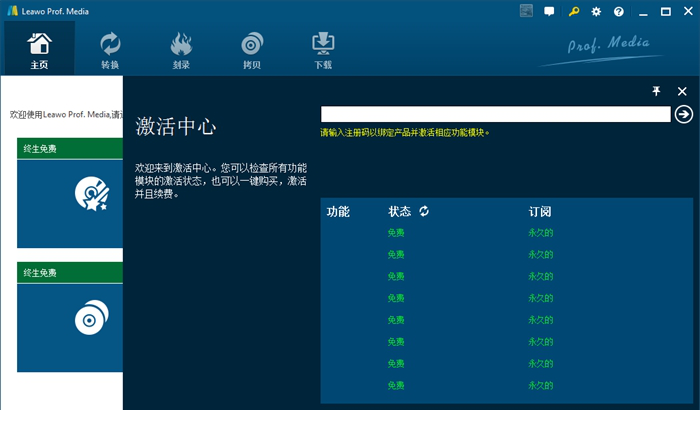Go to the 拷贝 copy tab
This screenshot has height=426, width=700.
pyautogui.click(x=252, y=48)
